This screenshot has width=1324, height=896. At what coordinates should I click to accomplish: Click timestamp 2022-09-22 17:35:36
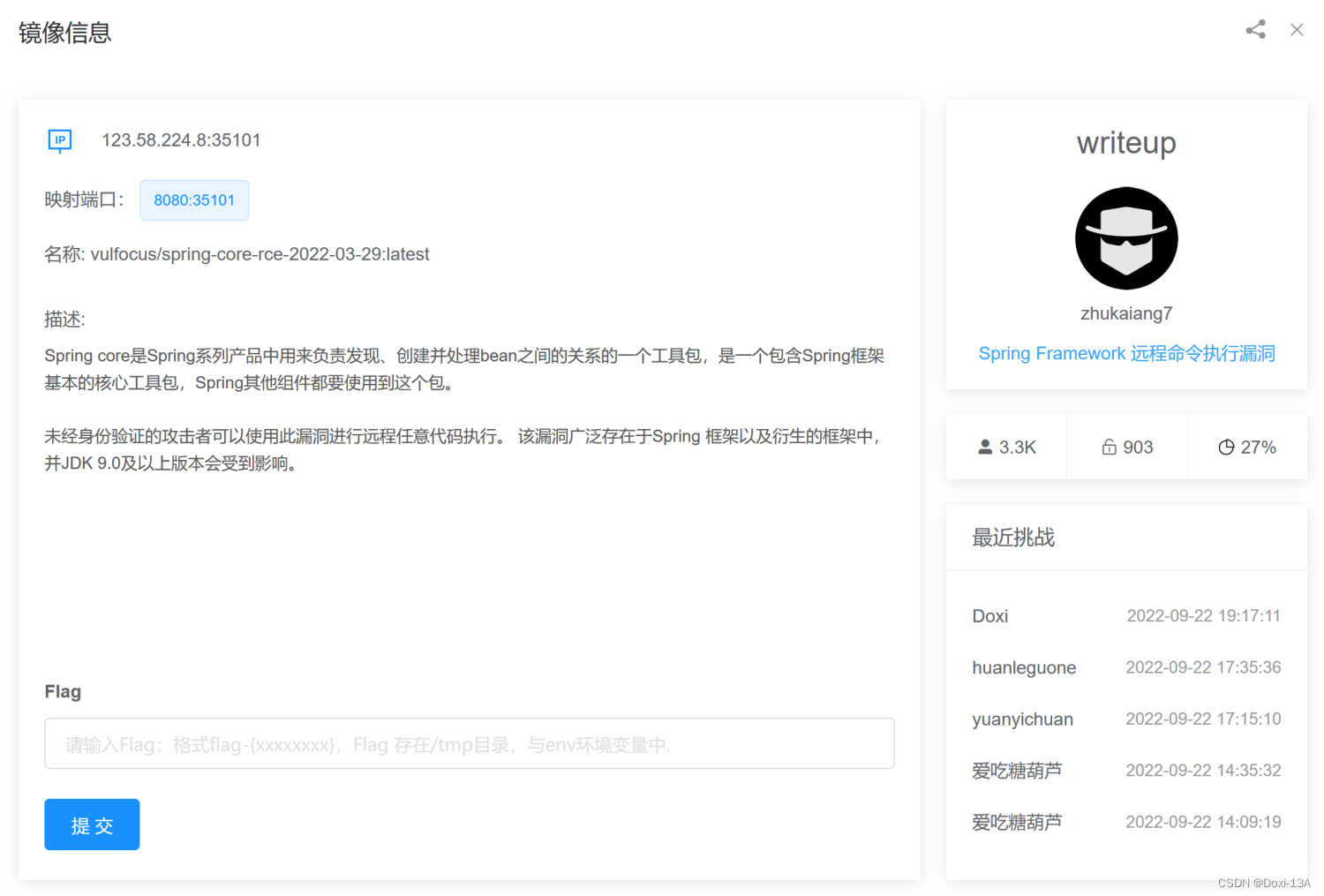[x=1203, y=667]
